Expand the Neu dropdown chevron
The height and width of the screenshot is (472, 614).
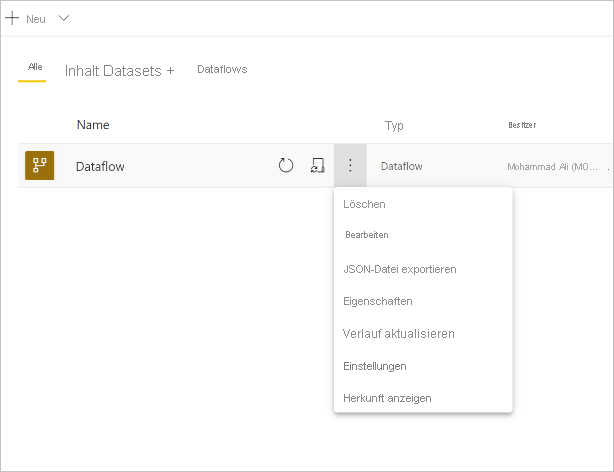tap(64, 18)
